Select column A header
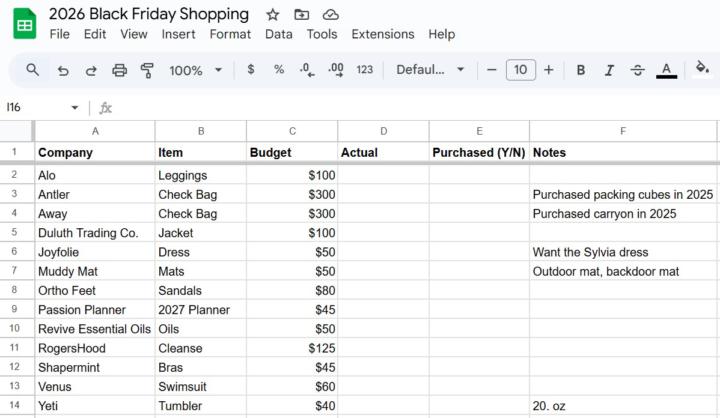This screenshot has height=418, width=720. coord(95,131)
